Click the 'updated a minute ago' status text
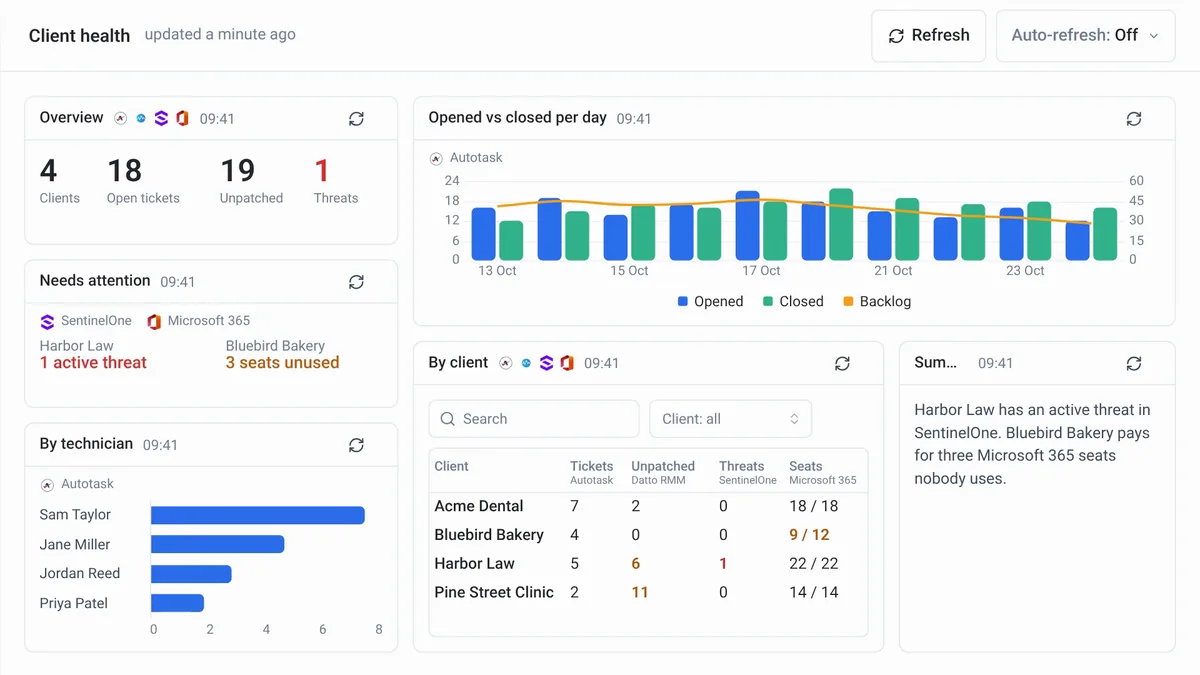1200x675 pixels. 220,34
